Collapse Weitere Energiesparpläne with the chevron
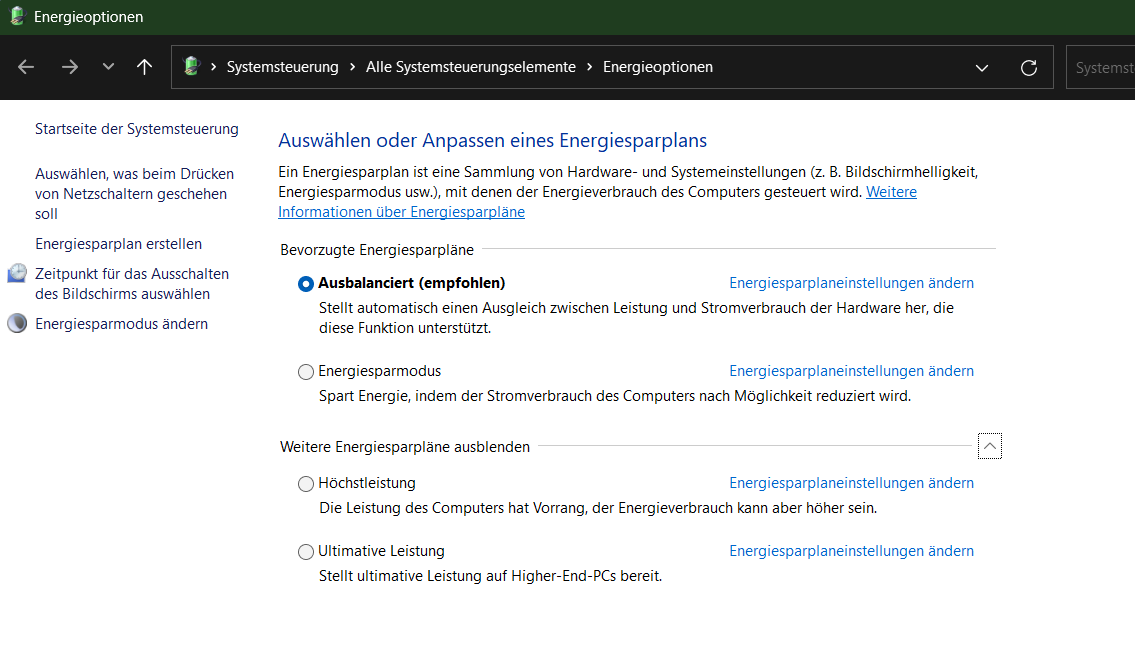This screenshot has width=1135, height=645. tap(990, 446)
